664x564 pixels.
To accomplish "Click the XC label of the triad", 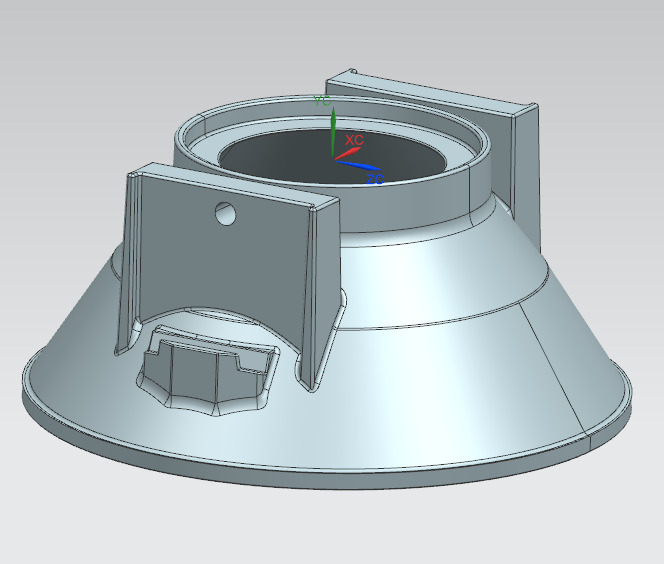I will (353, 140).
